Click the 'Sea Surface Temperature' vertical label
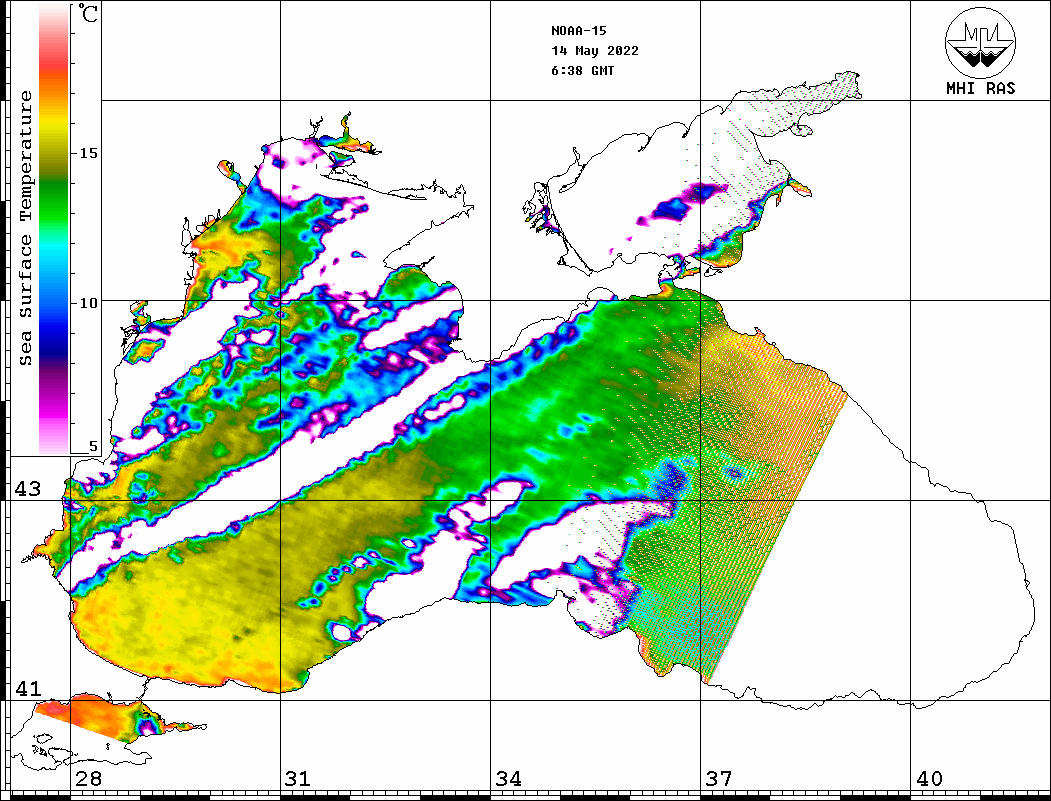The image size is (1051, 801). click(25, 228)
